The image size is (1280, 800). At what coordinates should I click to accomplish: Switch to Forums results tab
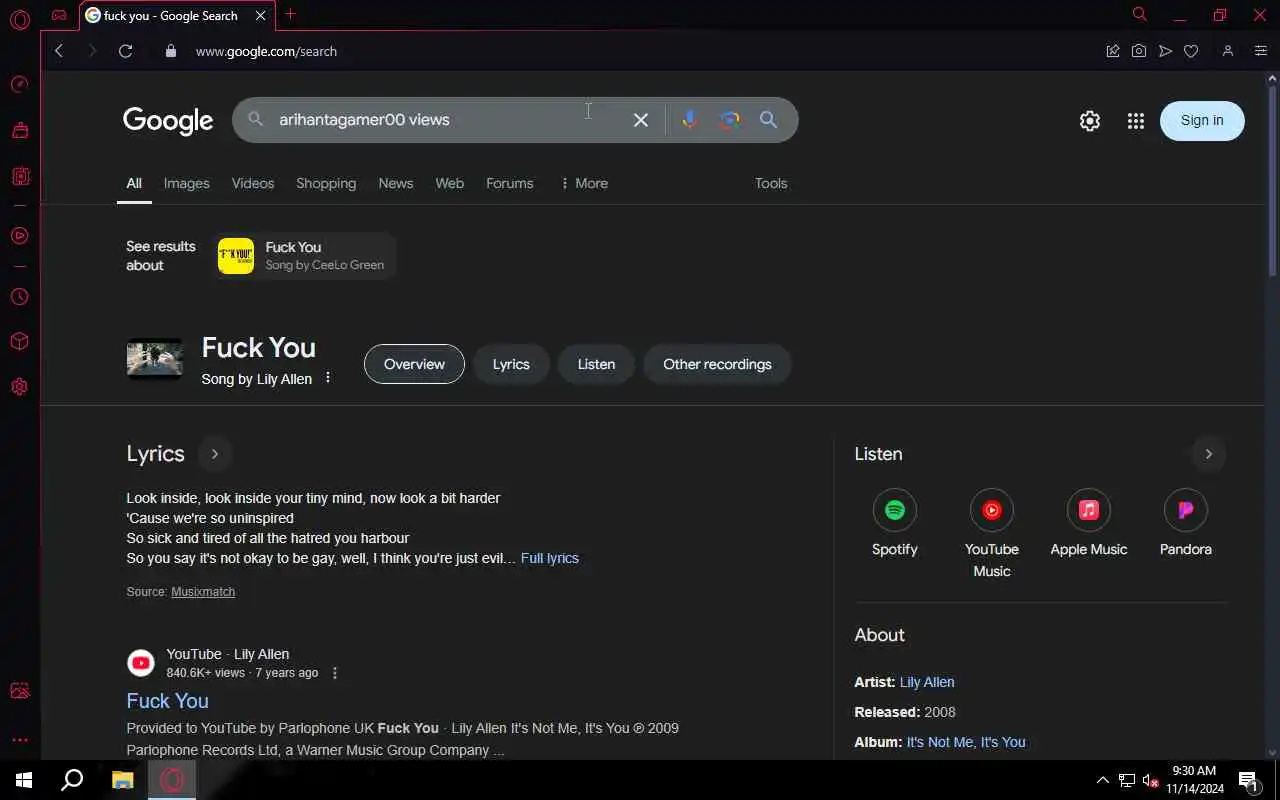click(x=510, y=183)
